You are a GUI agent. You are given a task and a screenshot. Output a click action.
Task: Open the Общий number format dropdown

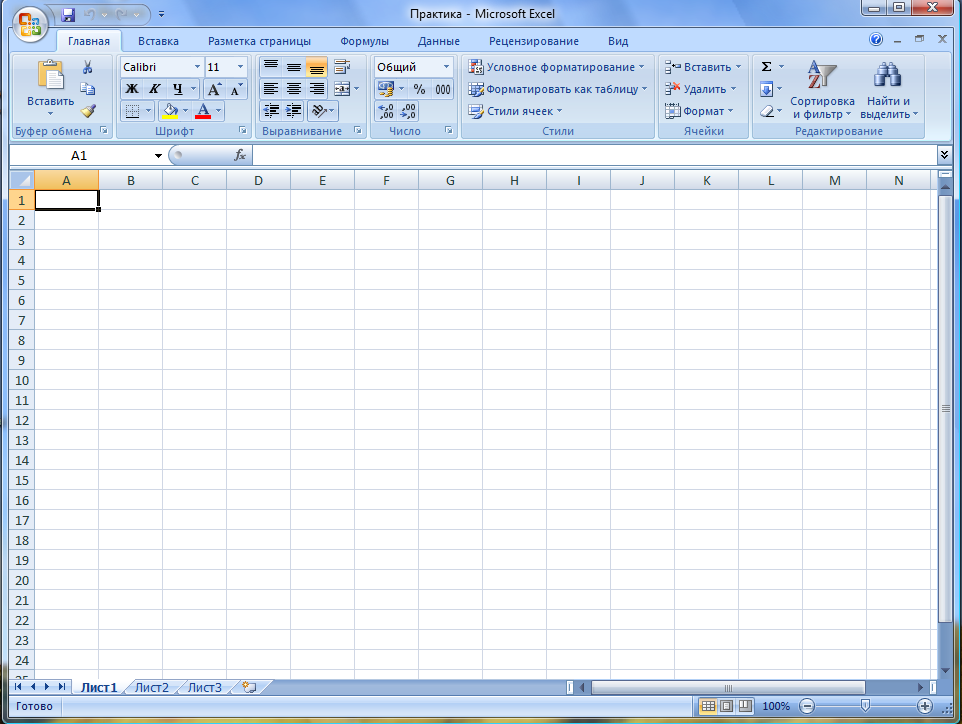[447, 67]
